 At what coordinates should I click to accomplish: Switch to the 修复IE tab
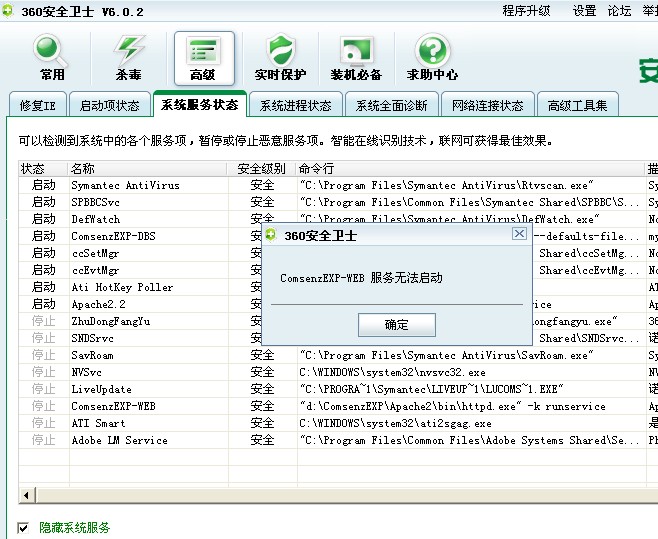37,105
